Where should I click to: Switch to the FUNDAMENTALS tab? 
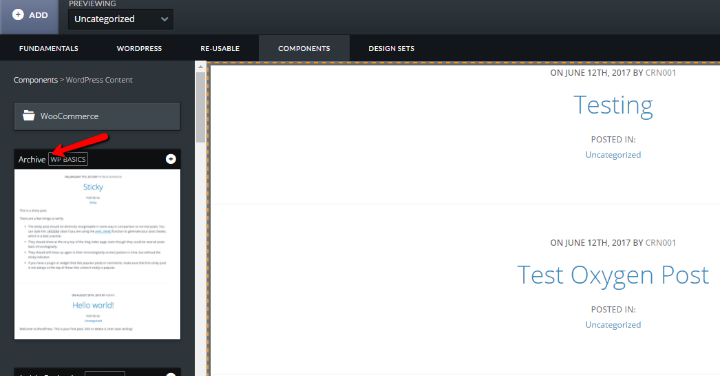click(49, 48)
